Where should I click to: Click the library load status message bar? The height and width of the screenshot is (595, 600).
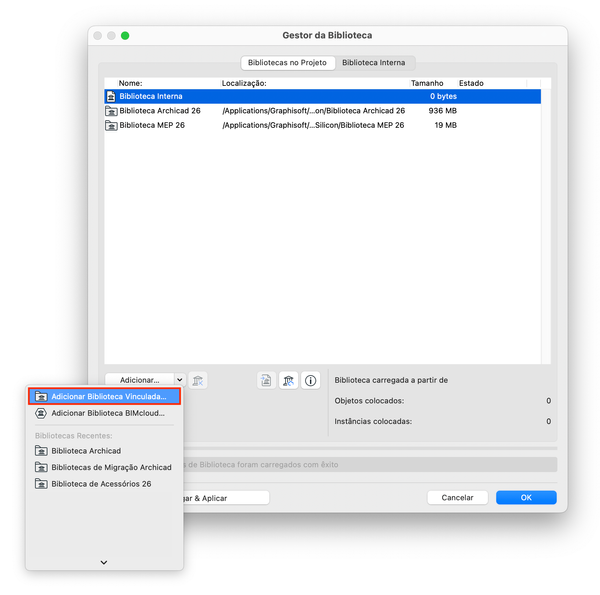(370, 465)
